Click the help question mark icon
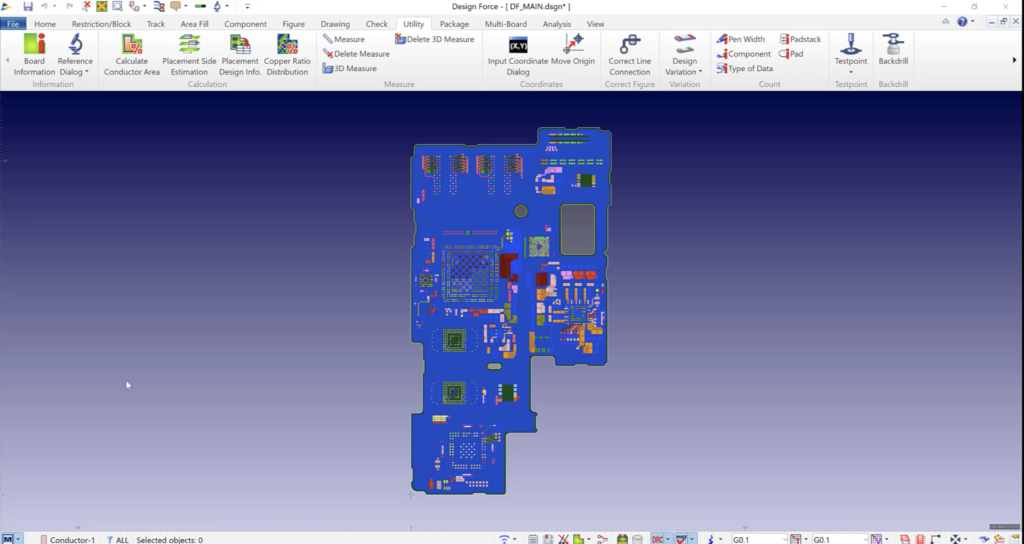 [962, 22]
